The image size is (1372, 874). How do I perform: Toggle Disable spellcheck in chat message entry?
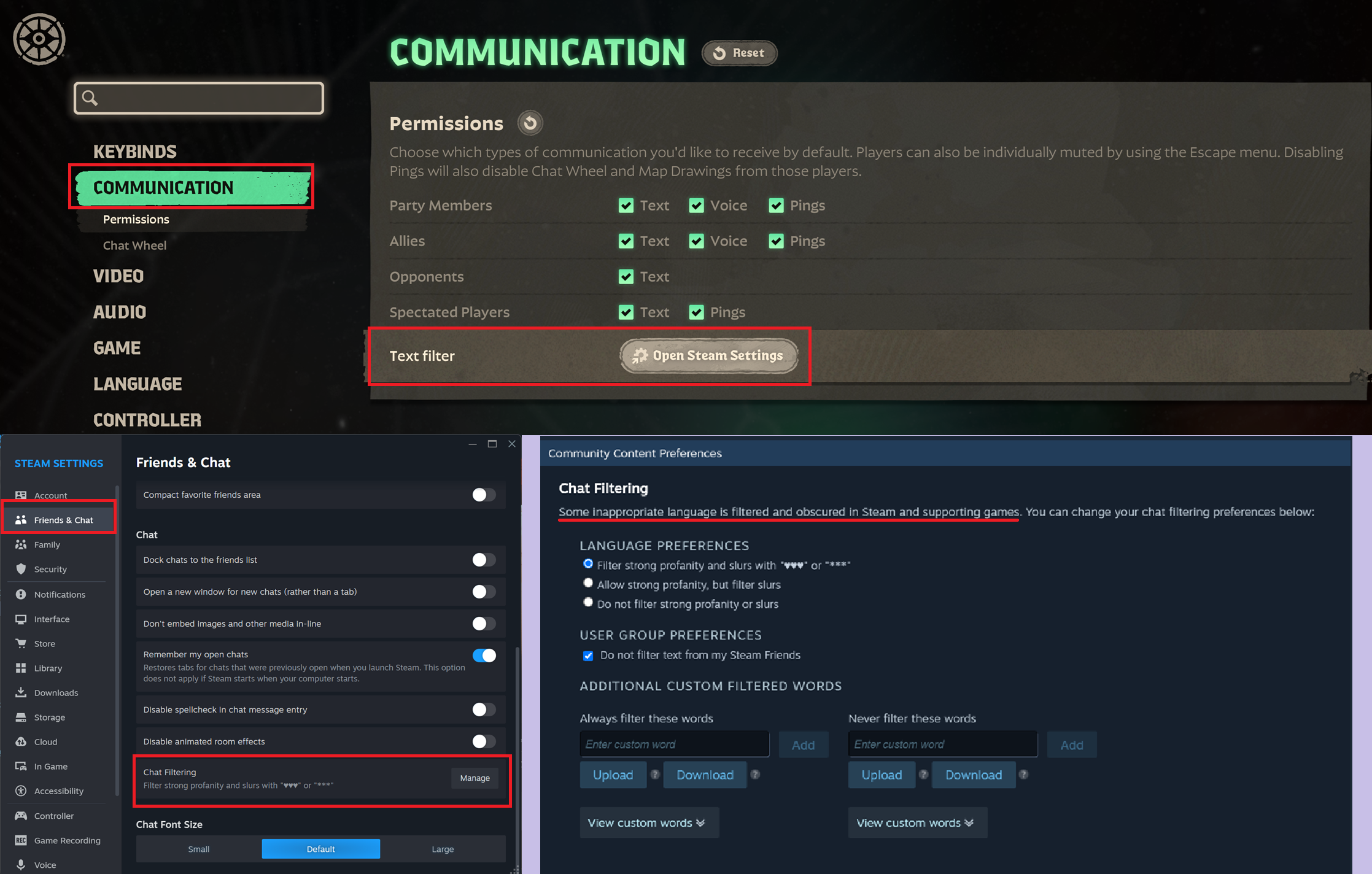click(x=484, y=710)
